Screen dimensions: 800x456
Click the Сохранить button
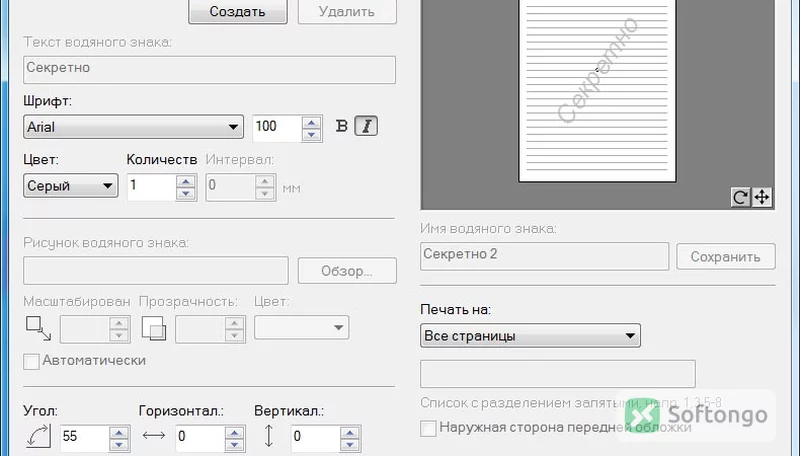pos(726,257)
